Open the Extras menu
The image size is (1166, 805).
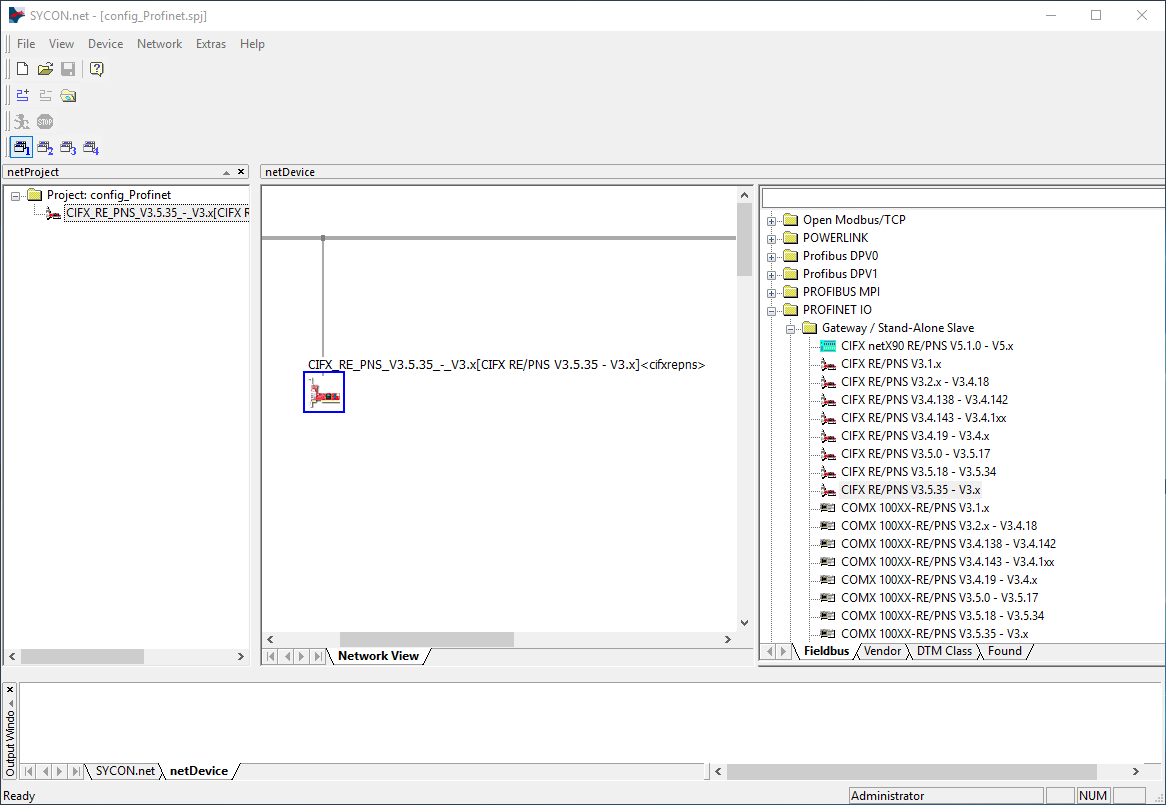tap(210, 44)
